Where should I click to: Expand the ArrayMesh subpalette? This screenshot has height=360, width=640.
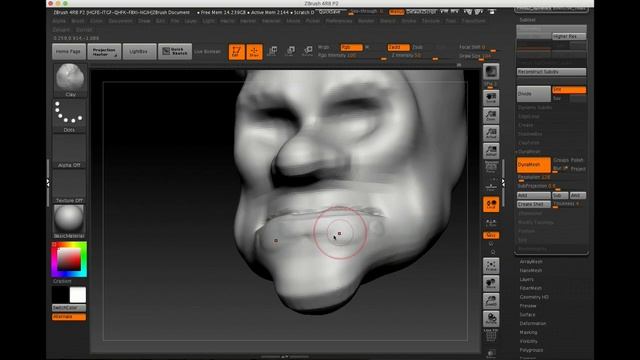click(x=531, y=262)
